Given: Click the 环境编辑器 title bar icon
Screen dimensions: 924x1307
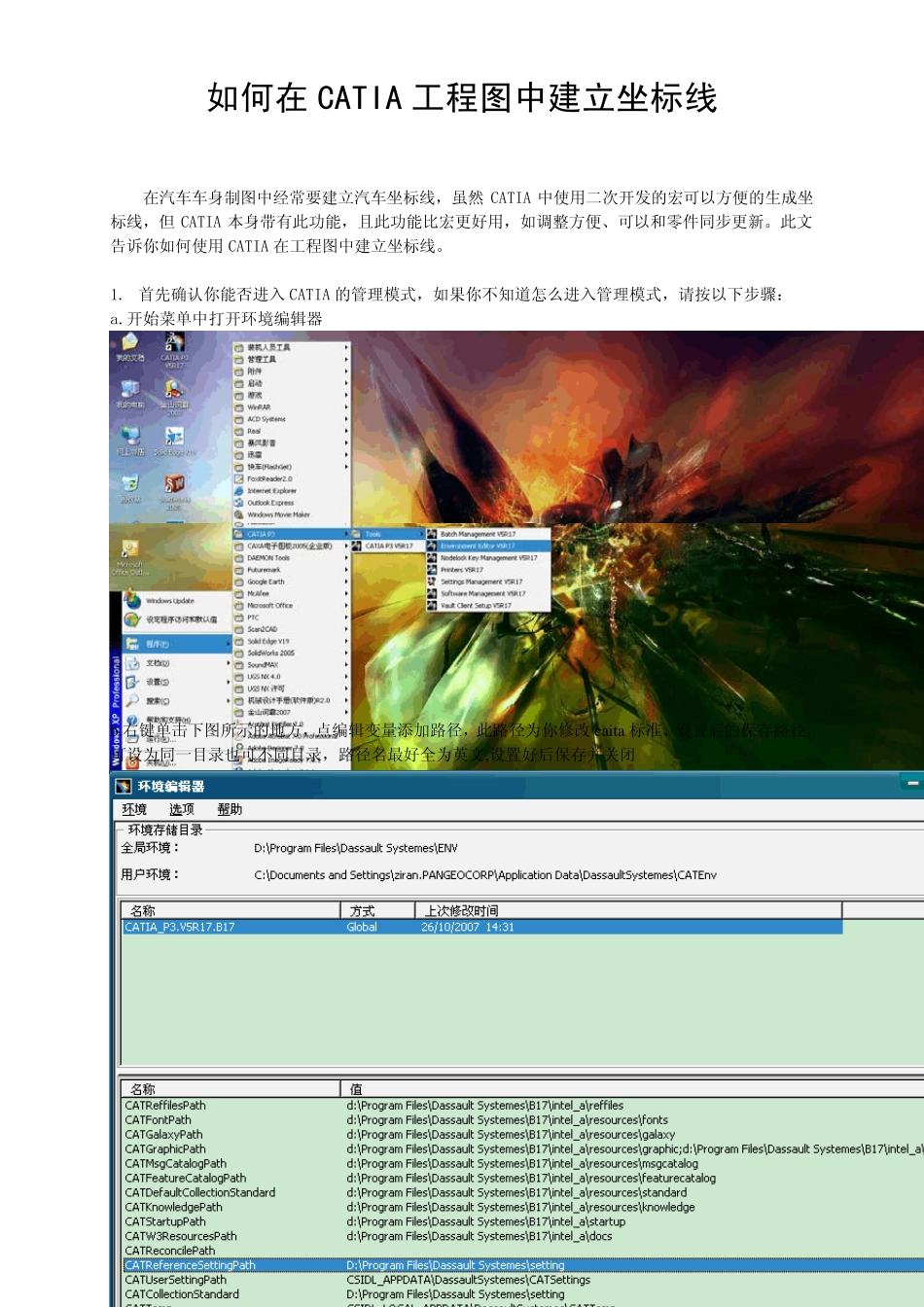Looking at the screenshot, I should (124, 786).
